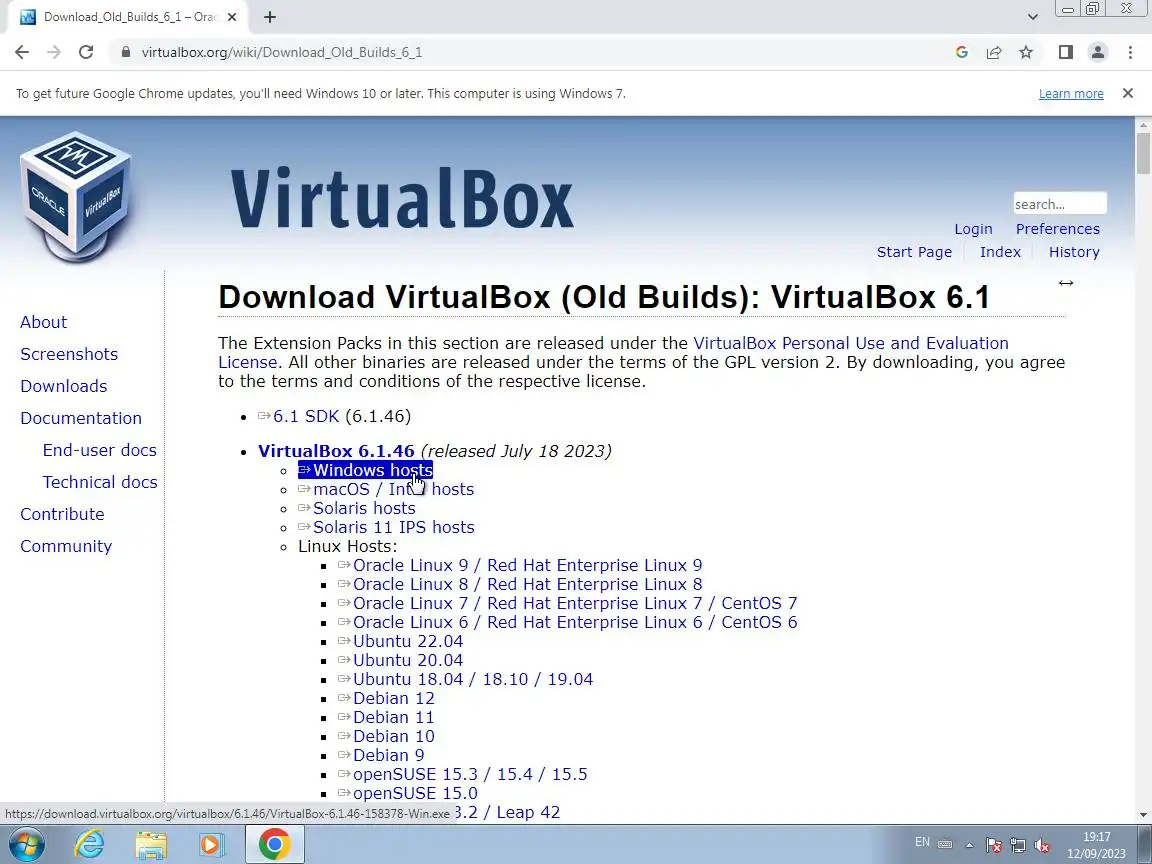
Task: Open Chrome three-dot menu
Action: 1130,52
